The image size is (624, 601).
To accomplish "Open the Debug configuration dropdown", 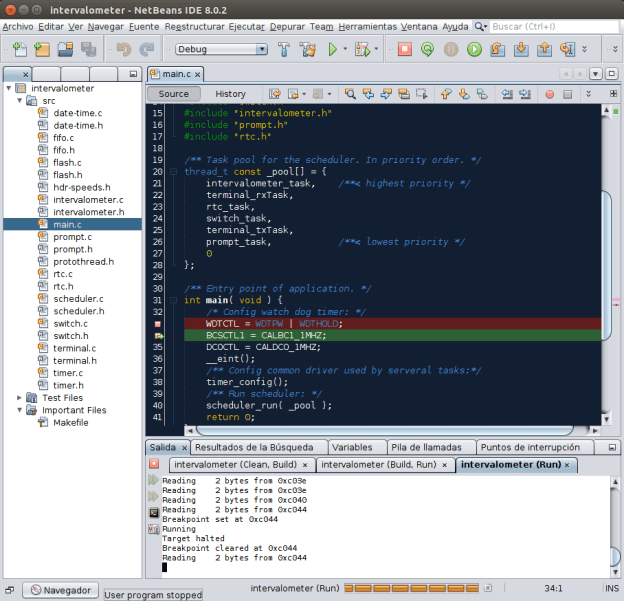I will [x=221, y=48].
